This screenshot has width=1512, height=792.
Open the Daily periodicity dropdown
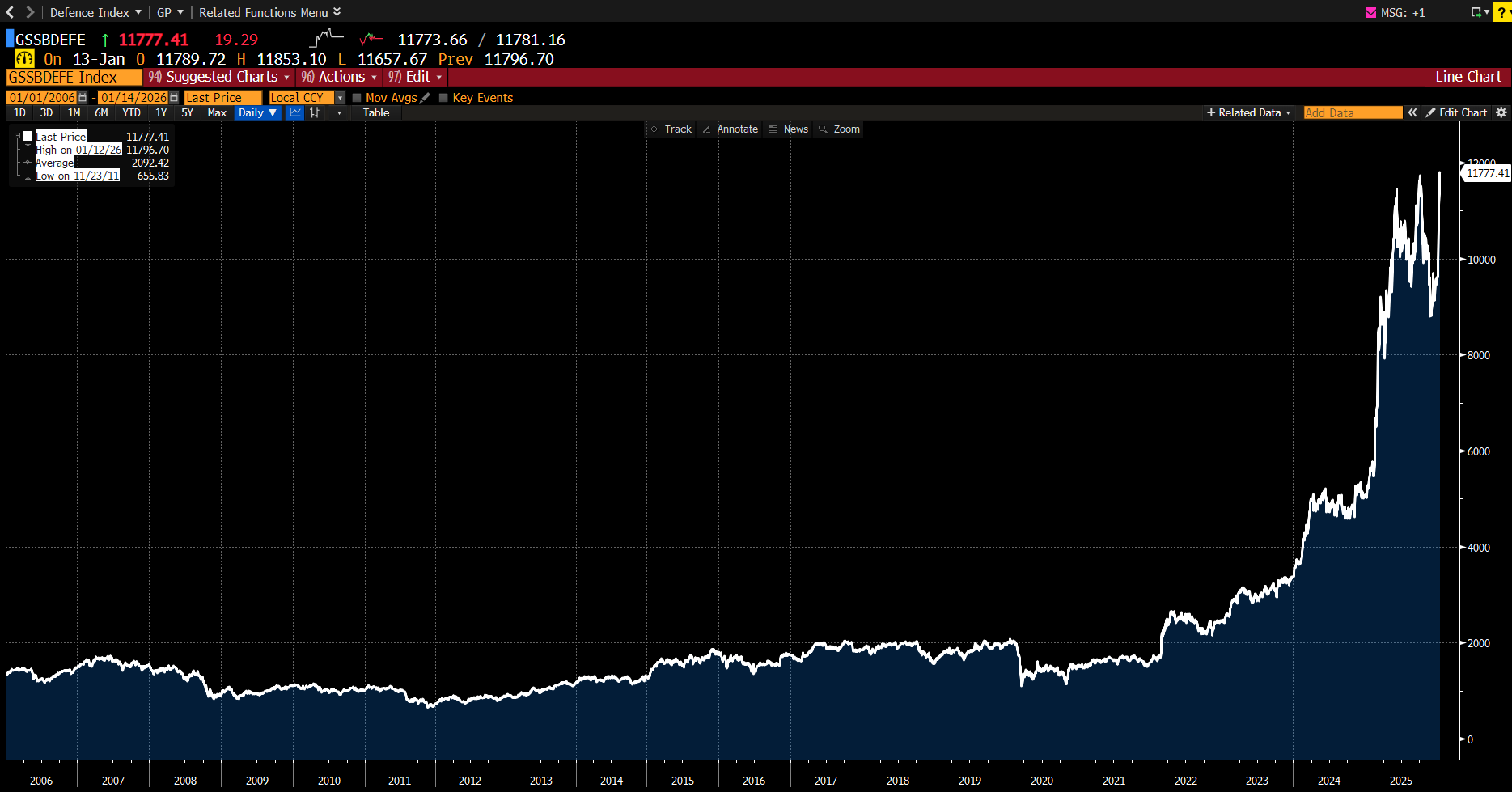pyautogui.click(x=257, y=113)
